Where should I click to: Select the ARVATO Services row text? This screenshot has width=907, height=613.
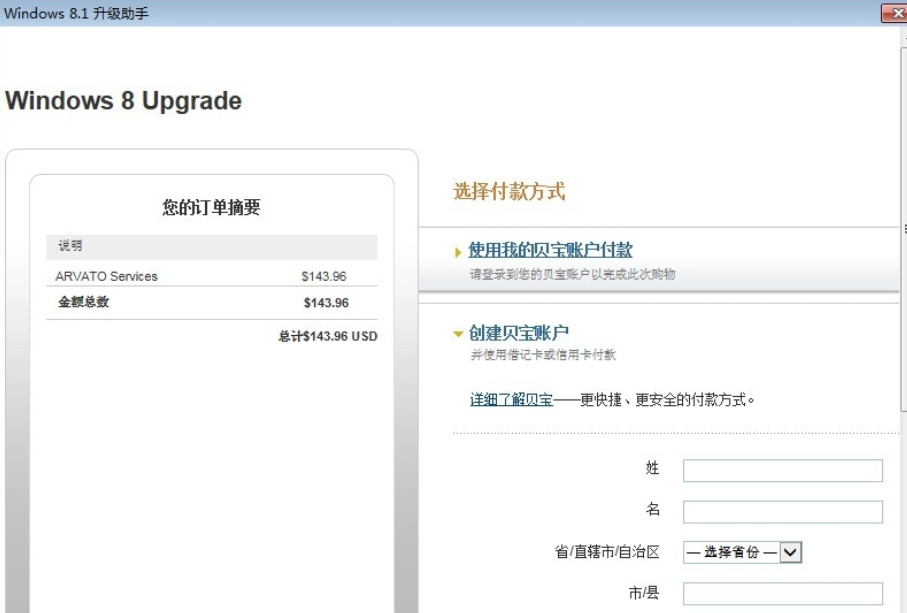tap(106, 276)
